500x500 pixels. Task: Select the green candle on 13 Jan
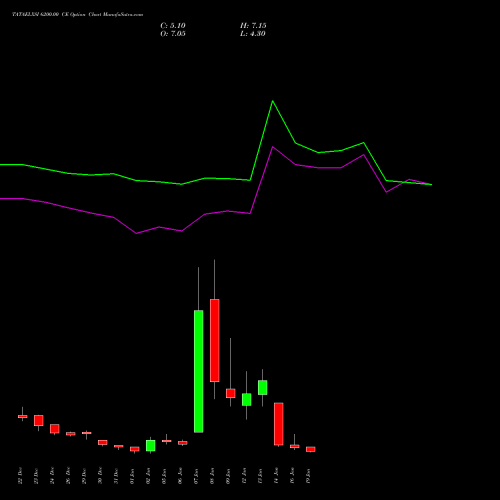click(x=263, y=387)
